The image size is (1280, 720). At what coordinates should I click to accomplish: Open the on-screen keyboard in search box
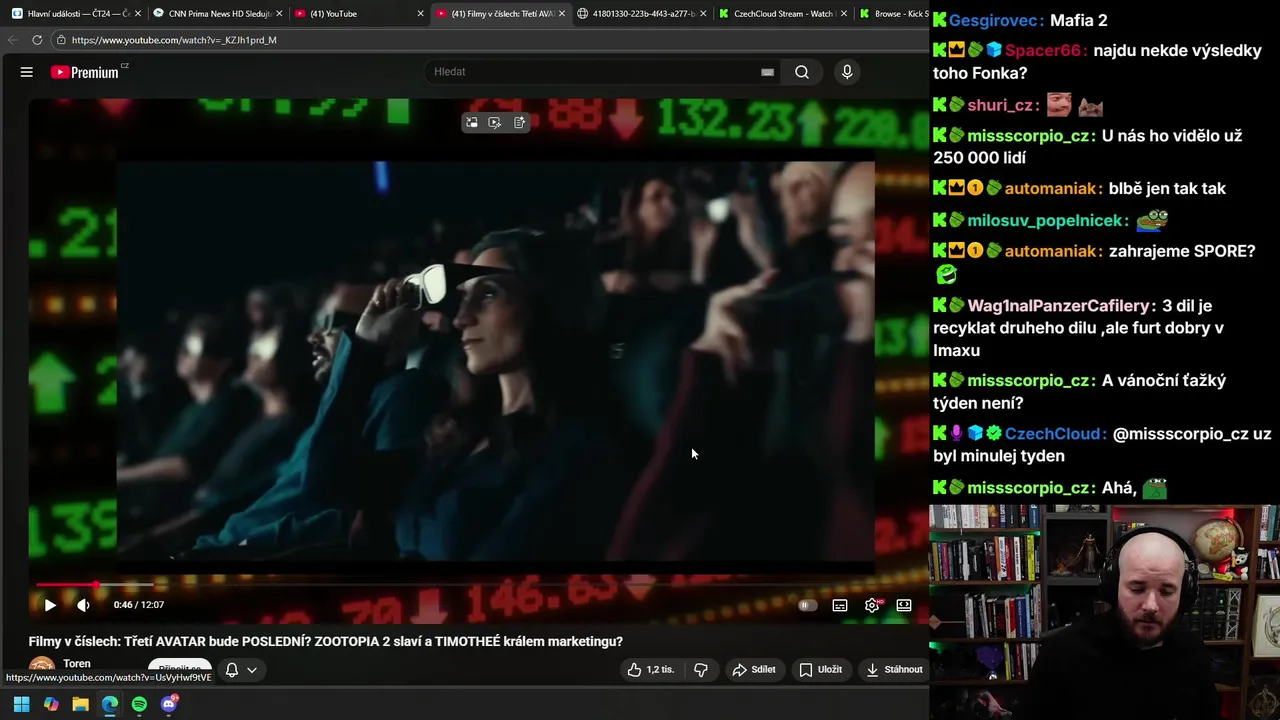pos(767,72)
